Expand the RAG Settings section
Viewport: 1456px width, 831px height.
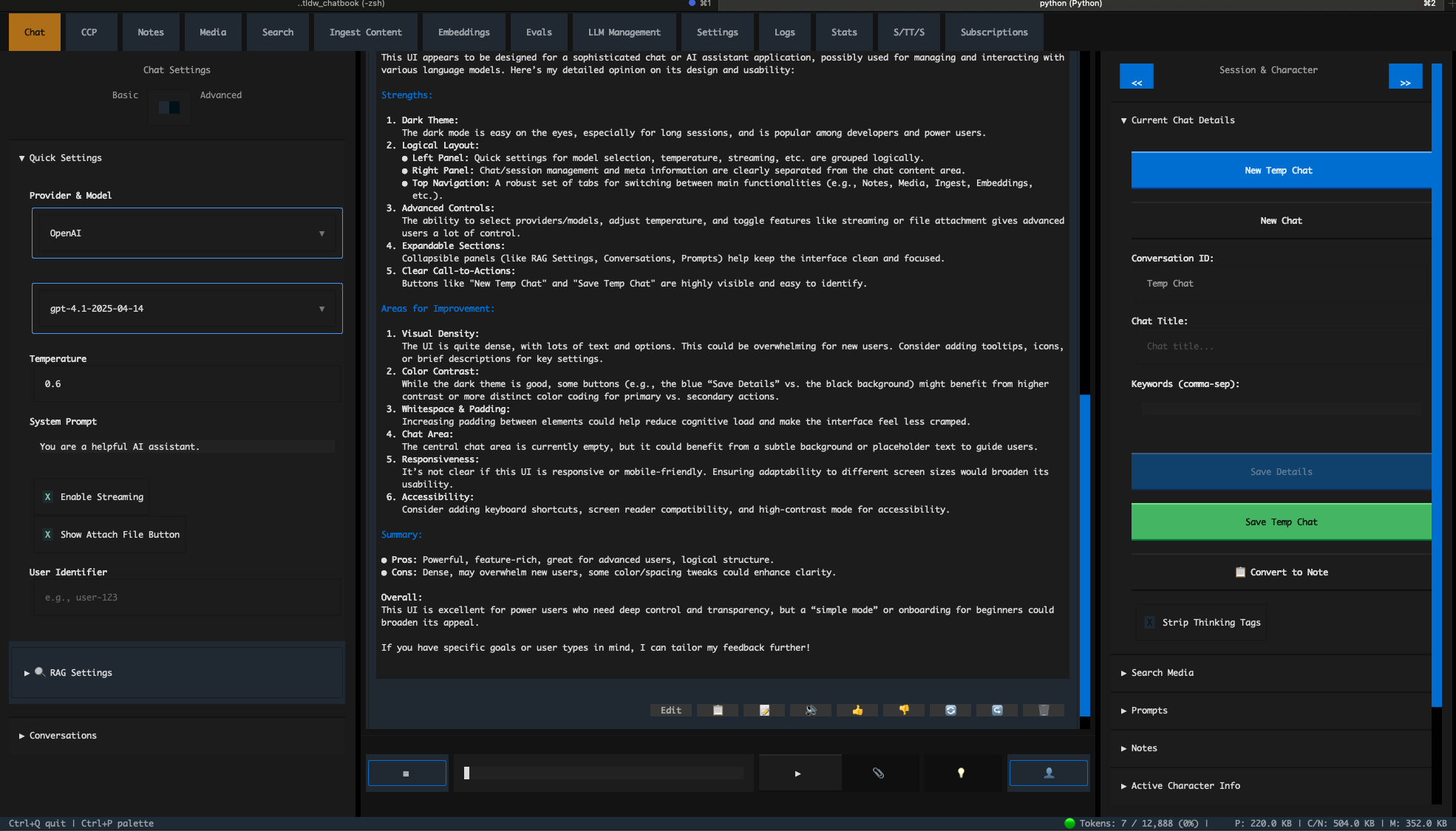81,673
